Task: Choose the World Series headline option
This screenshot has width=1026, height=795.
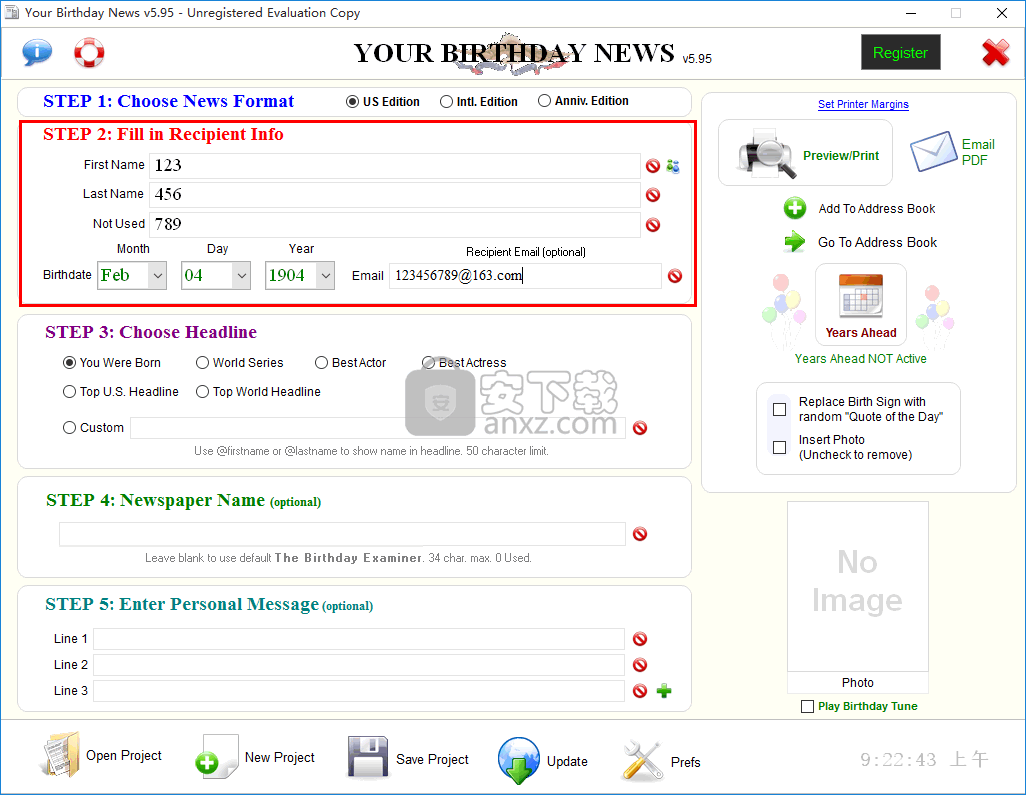Action: (x=202, y=362)
